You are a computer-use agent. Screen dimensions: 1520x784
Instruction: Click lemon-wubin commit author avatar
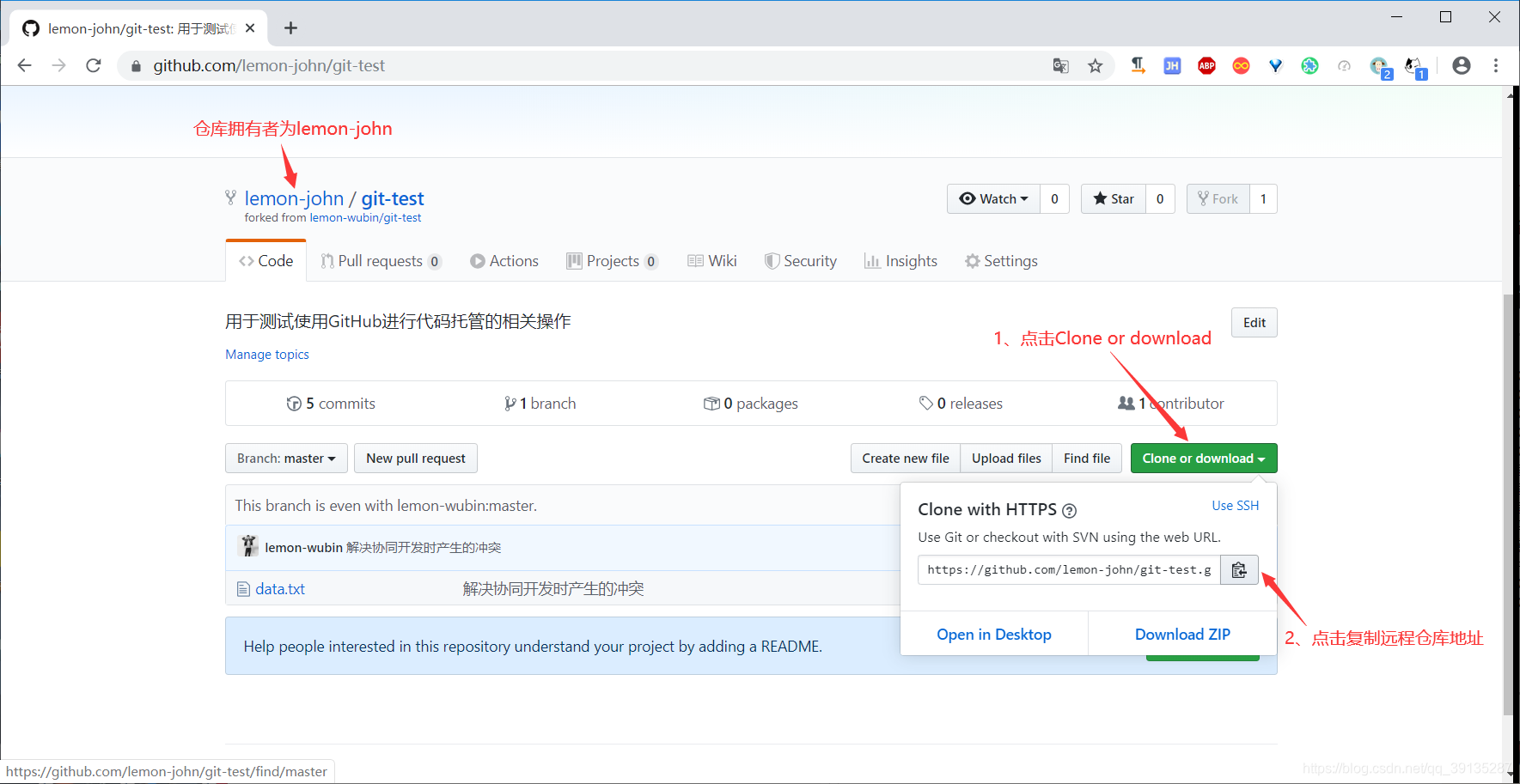coord(248,546)
